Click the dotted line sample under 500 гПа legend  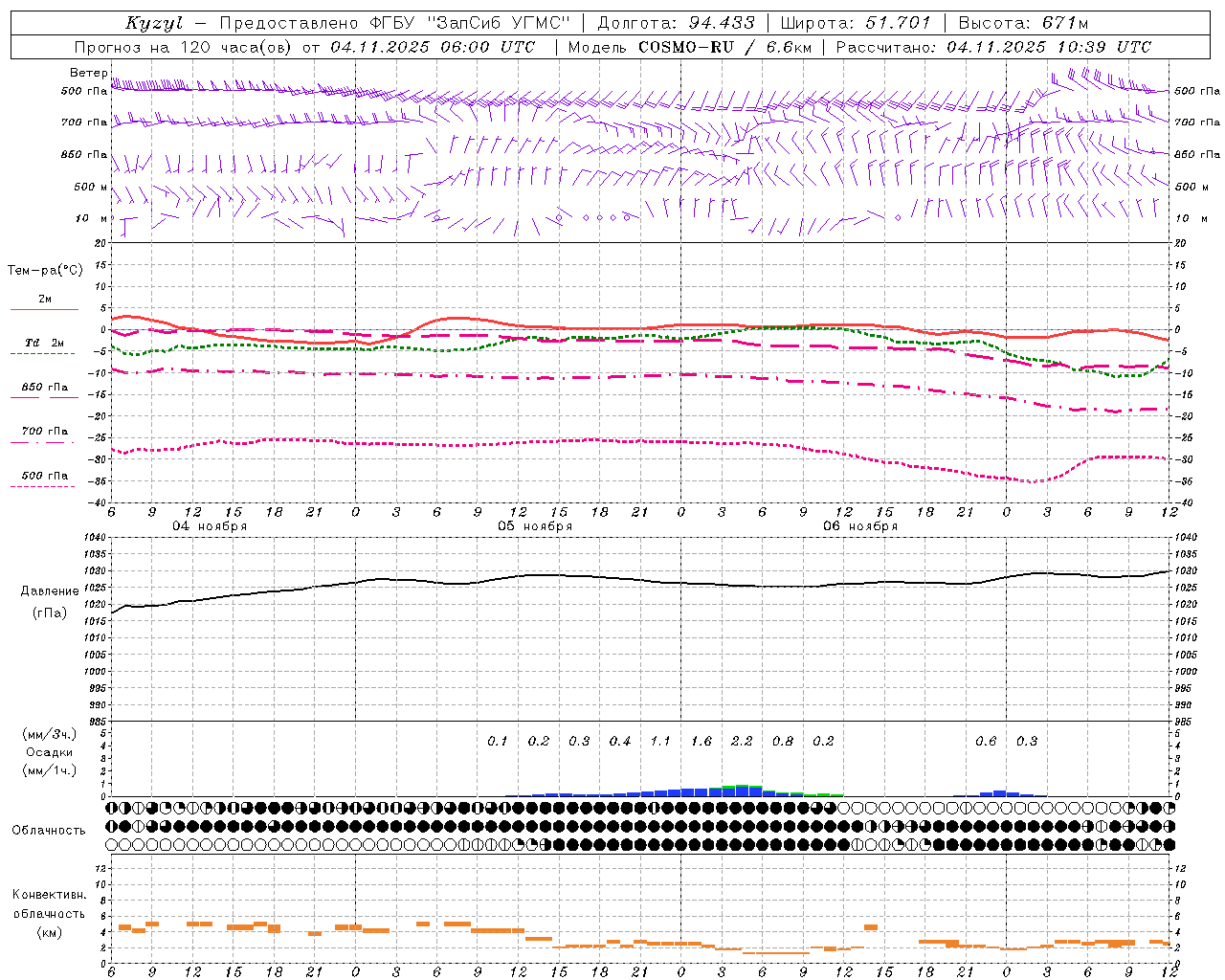click(42, 486)
